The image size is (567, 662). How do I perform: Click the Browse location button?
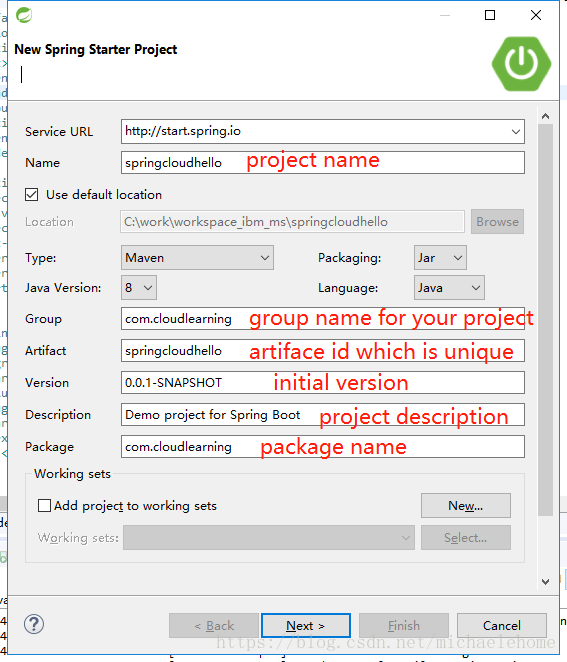(497, 222)
